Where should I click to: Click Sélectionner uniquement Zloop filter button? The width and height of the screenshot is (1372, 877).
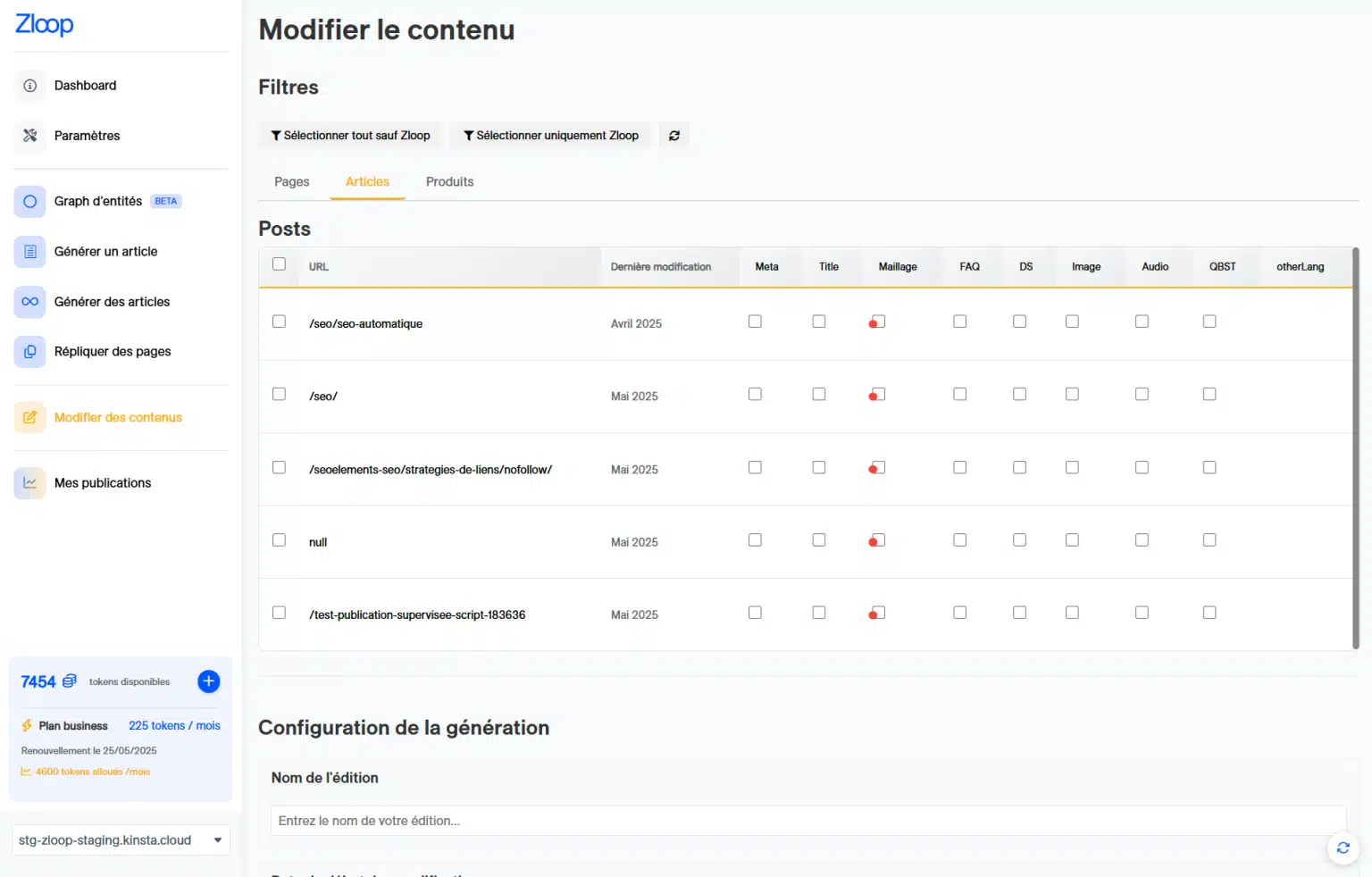pos(551,136)
